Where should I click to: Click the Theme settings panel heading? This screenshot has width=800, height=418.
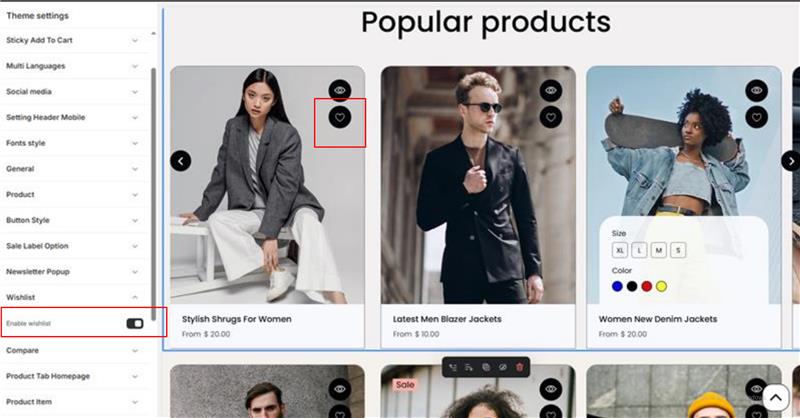tap(37, 16)
